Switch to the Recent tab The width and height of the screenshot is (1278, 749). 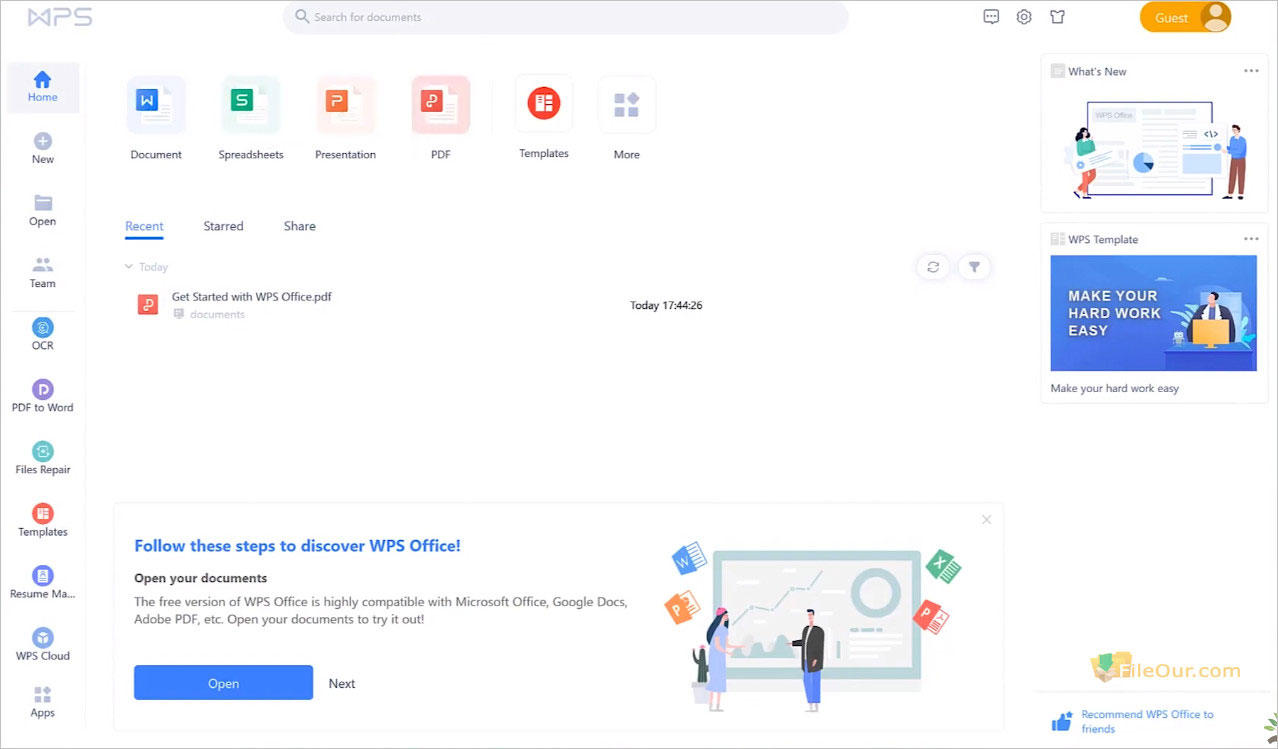144,227
